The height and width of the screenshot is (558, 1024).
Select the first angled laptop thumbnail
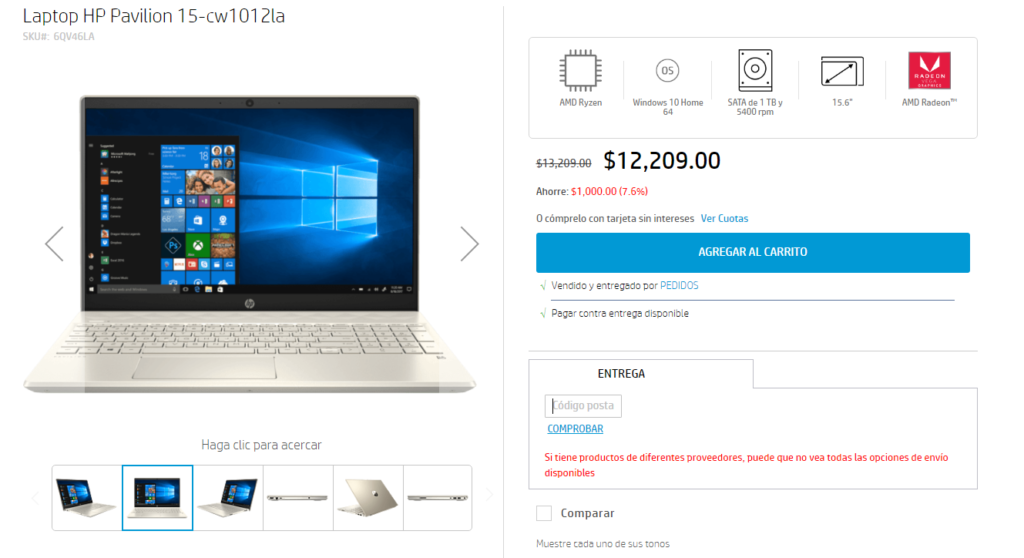[x=87, y=497]
